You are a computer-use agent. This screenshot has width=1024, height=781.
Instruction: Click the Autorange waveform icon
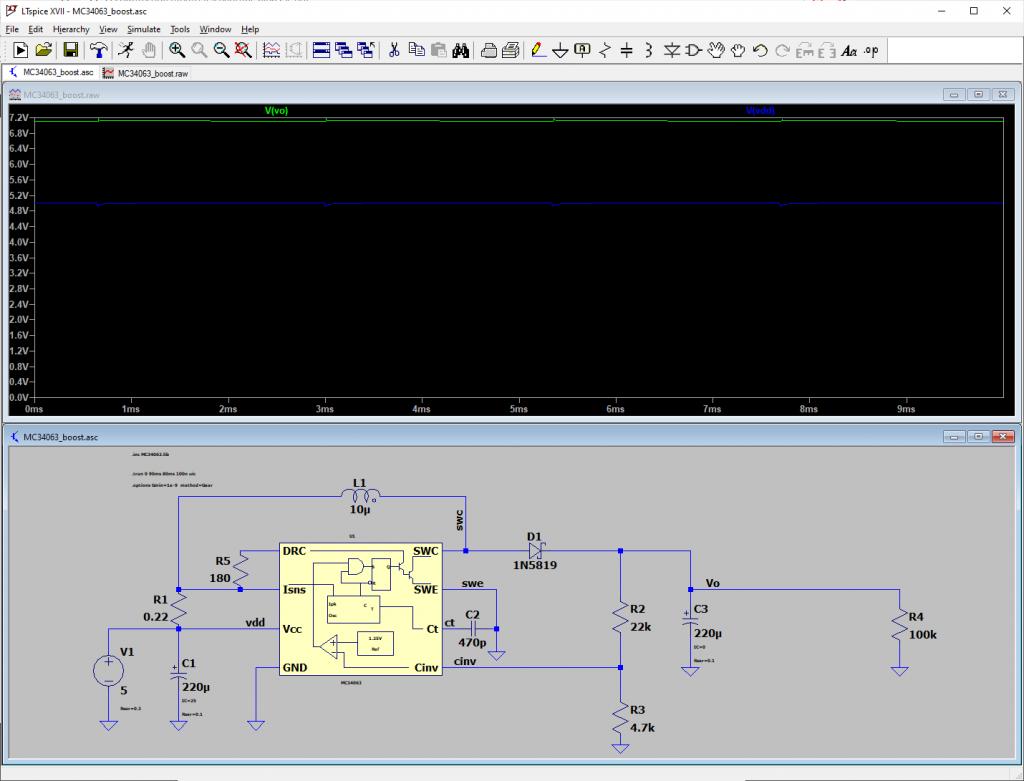click(271, 50)
